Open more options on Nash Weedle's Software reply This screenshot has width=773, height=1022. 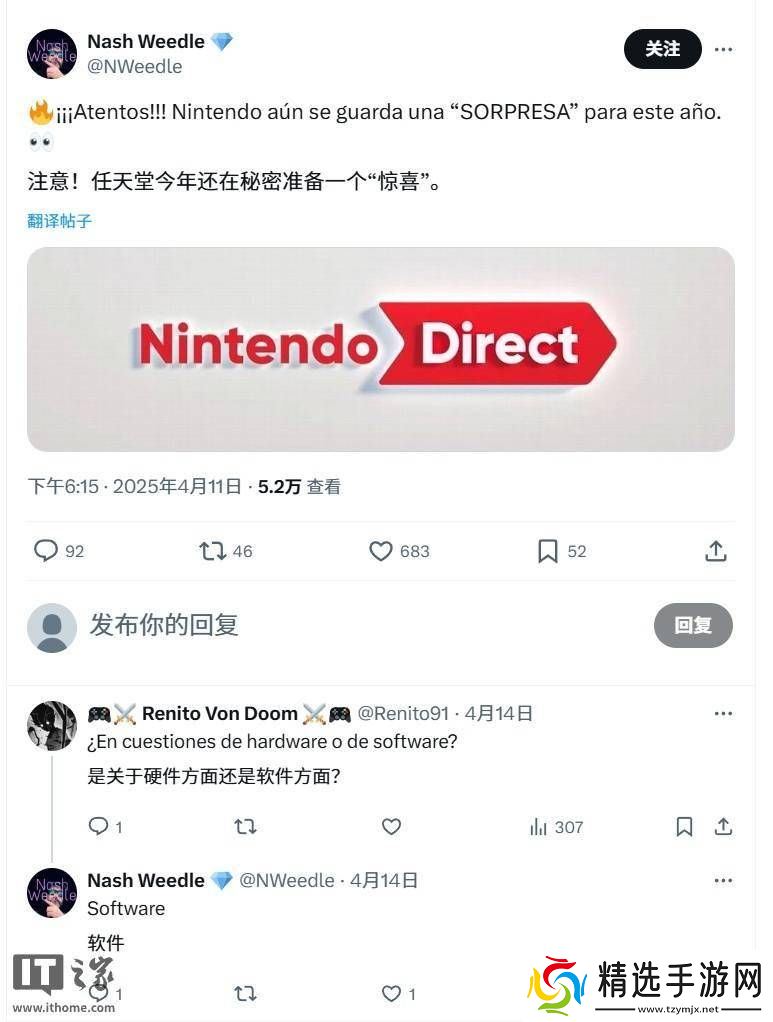tap(723, 881)
